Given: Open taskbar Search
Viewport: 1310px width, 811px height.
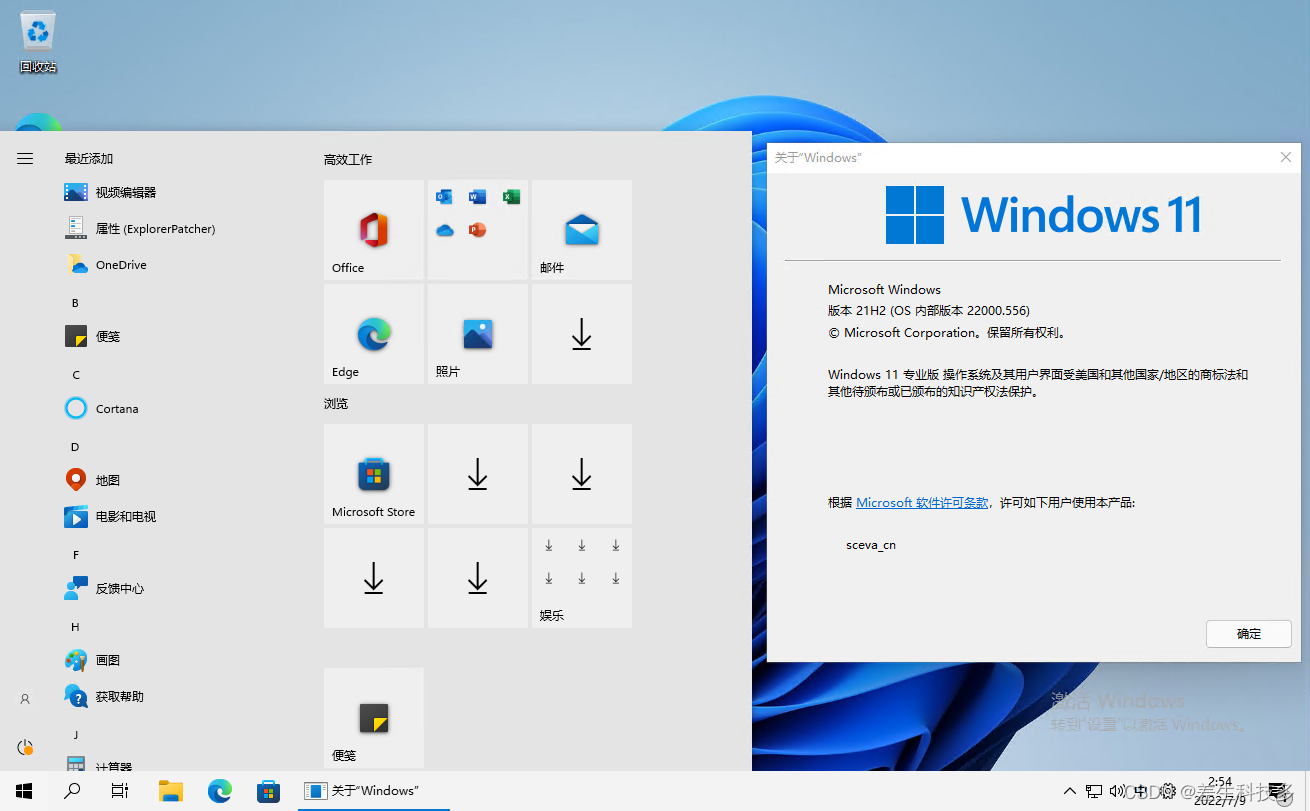Looking at the screenshot, I should pos(72,791).
